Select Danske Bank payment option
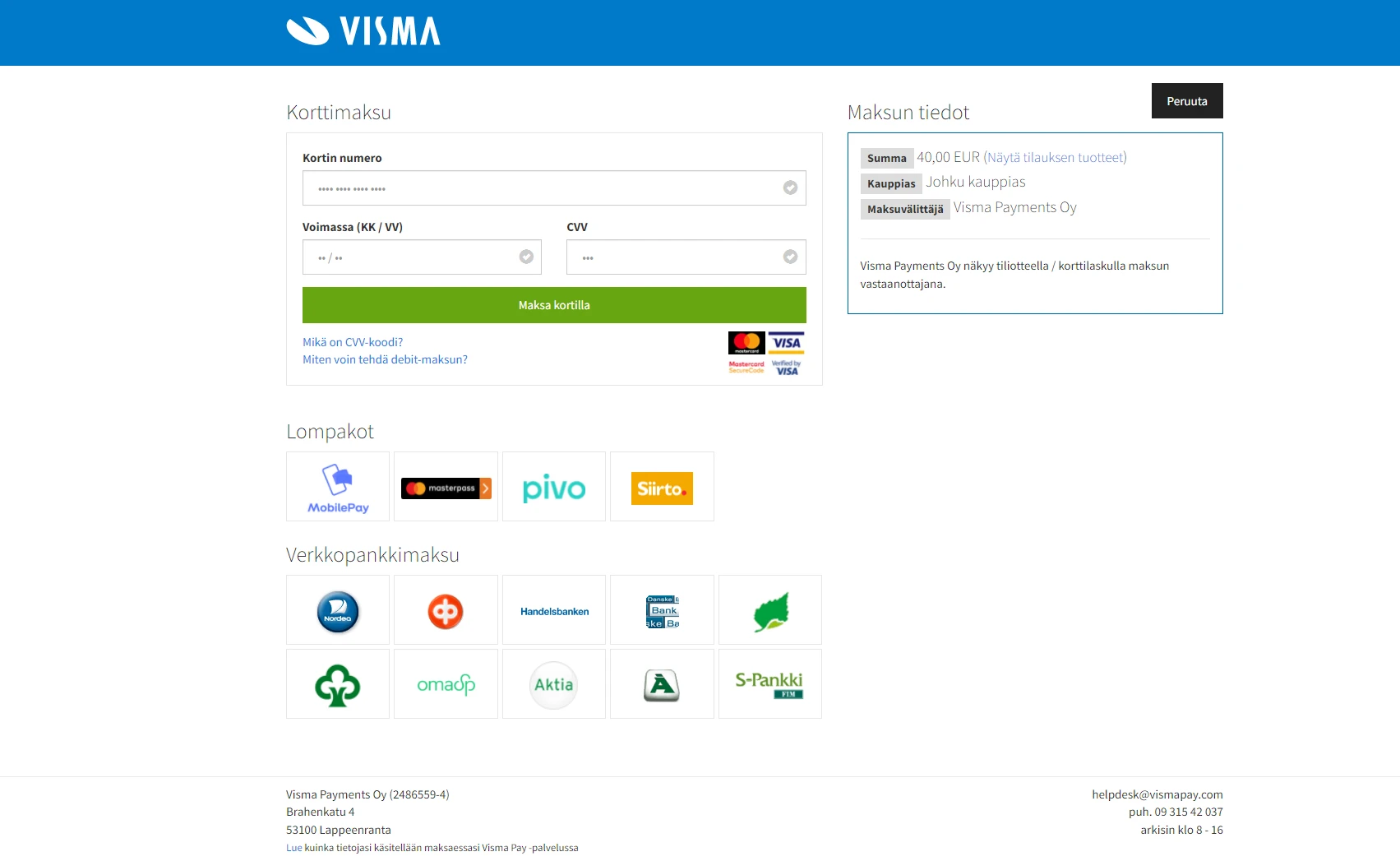The width and height of the screenshot is (1400, 861). tap(662, 610)
